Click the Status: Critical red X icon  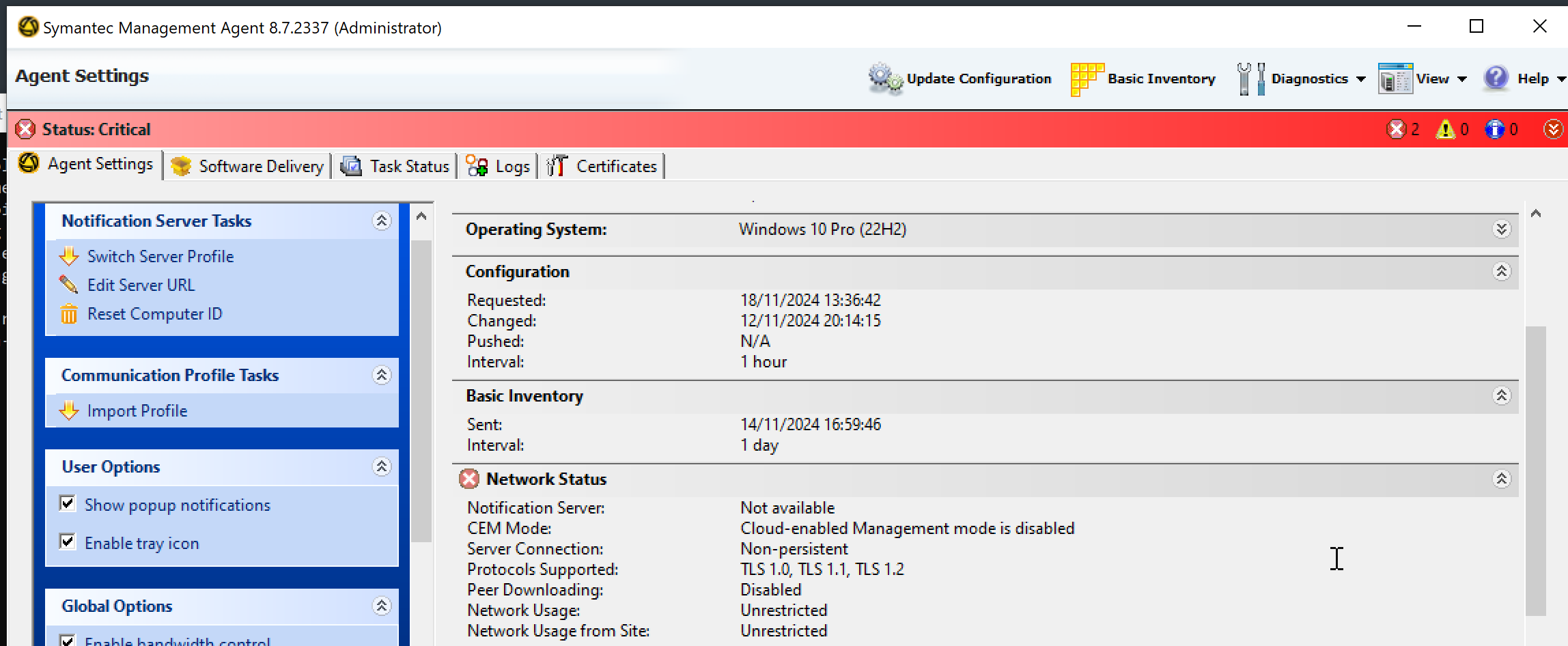25,129
